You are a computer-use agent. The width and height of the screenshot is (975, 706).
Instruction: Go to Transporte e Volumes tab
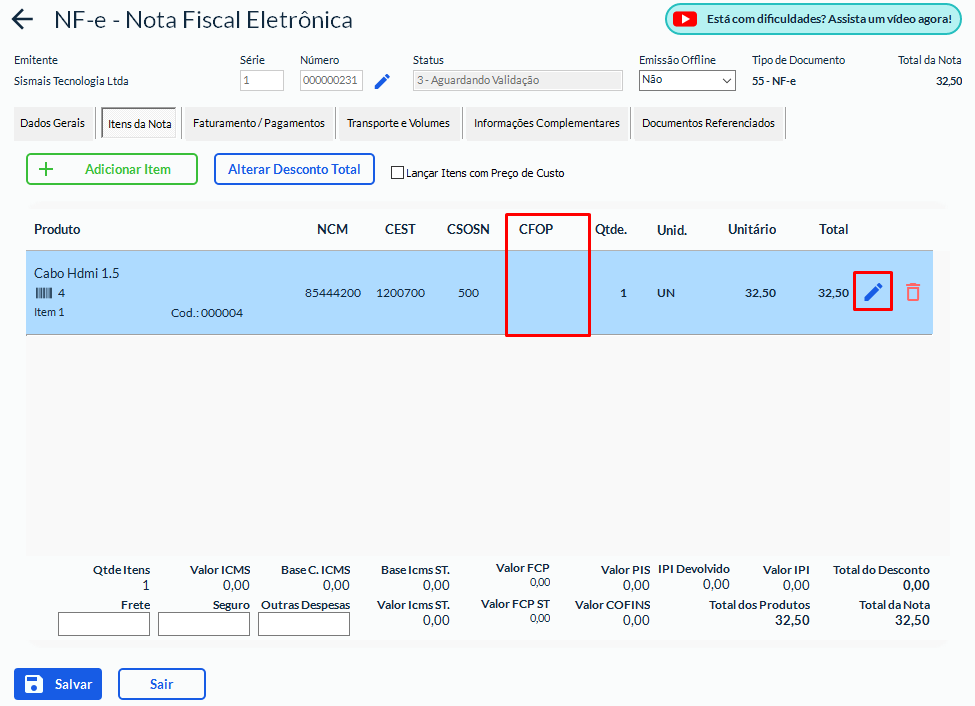pos(398,123)
